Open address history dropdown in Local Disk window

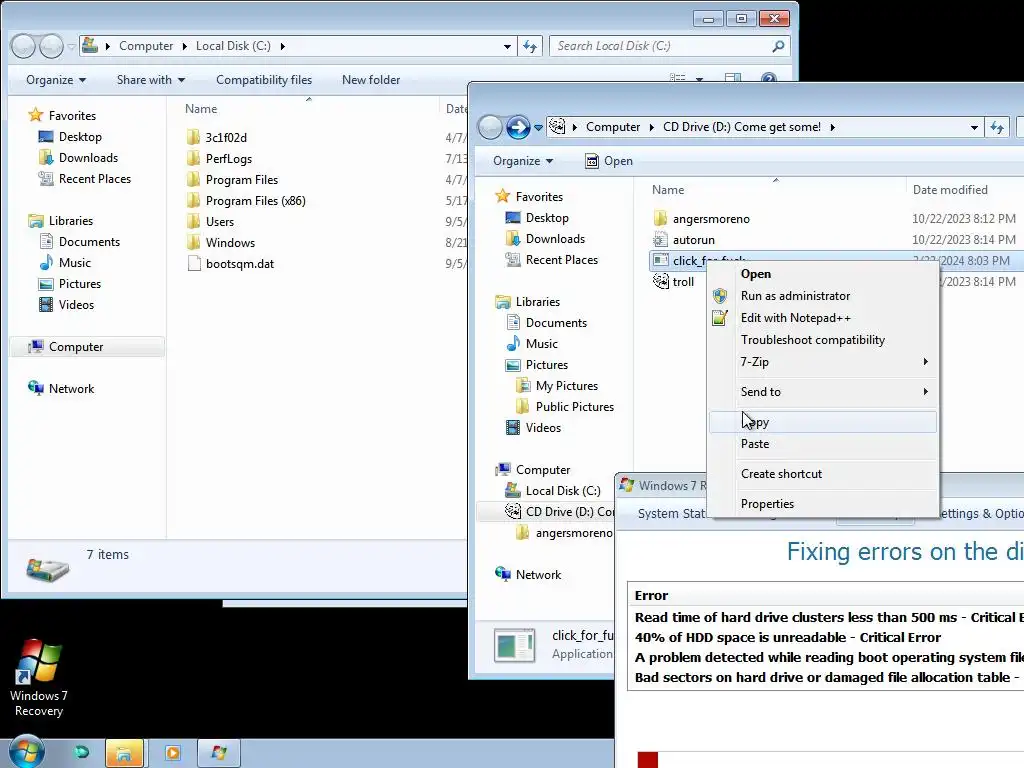pos(507,46)
